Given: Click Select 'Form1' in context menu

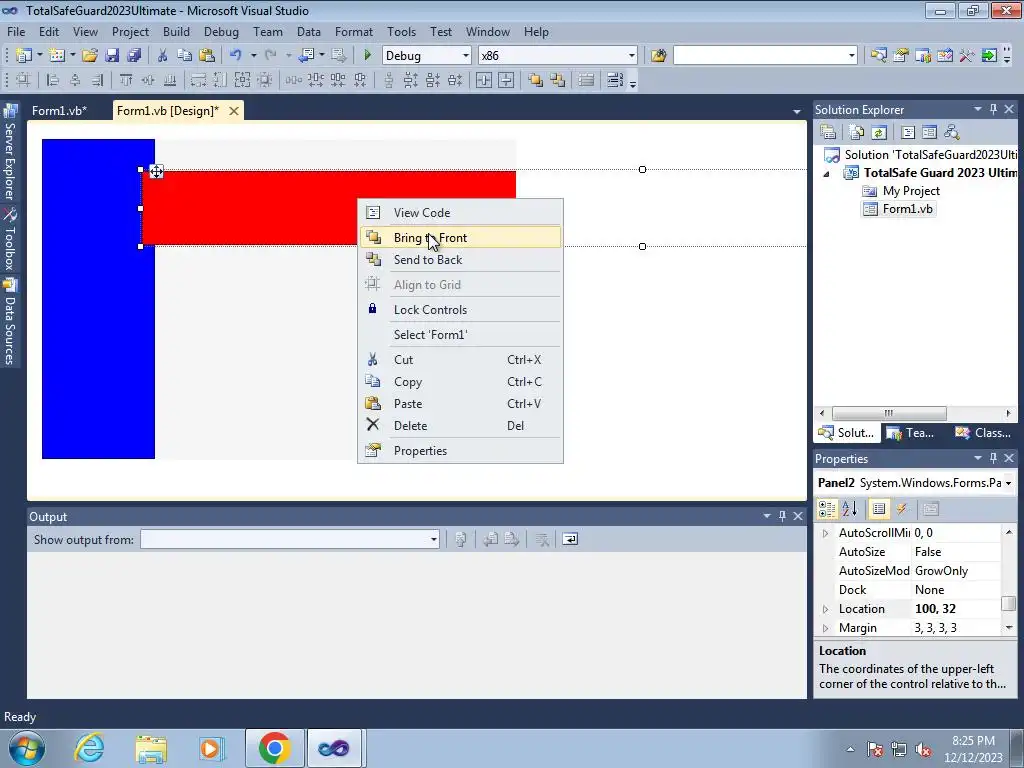Looking at the screenshot, I should (x=460, y=334).
